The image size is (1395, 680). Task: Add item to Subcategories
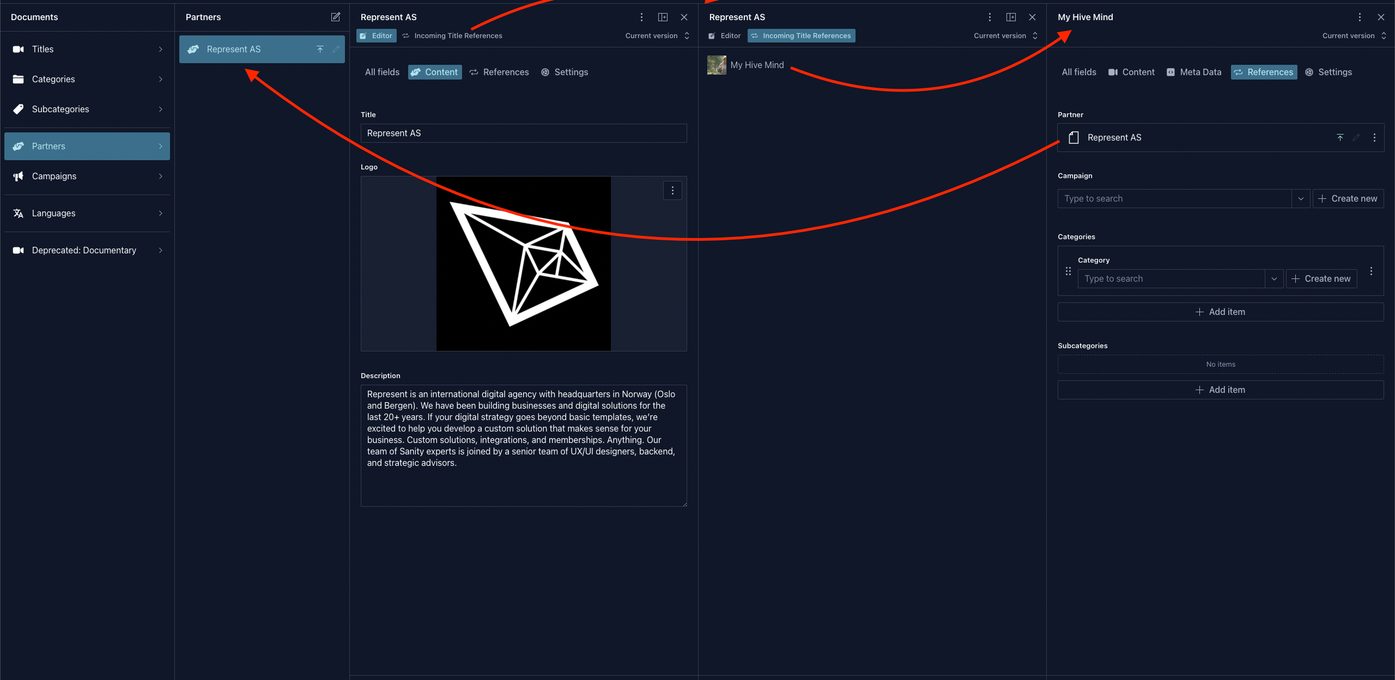pyautogui.click(x=1221, y=390)
